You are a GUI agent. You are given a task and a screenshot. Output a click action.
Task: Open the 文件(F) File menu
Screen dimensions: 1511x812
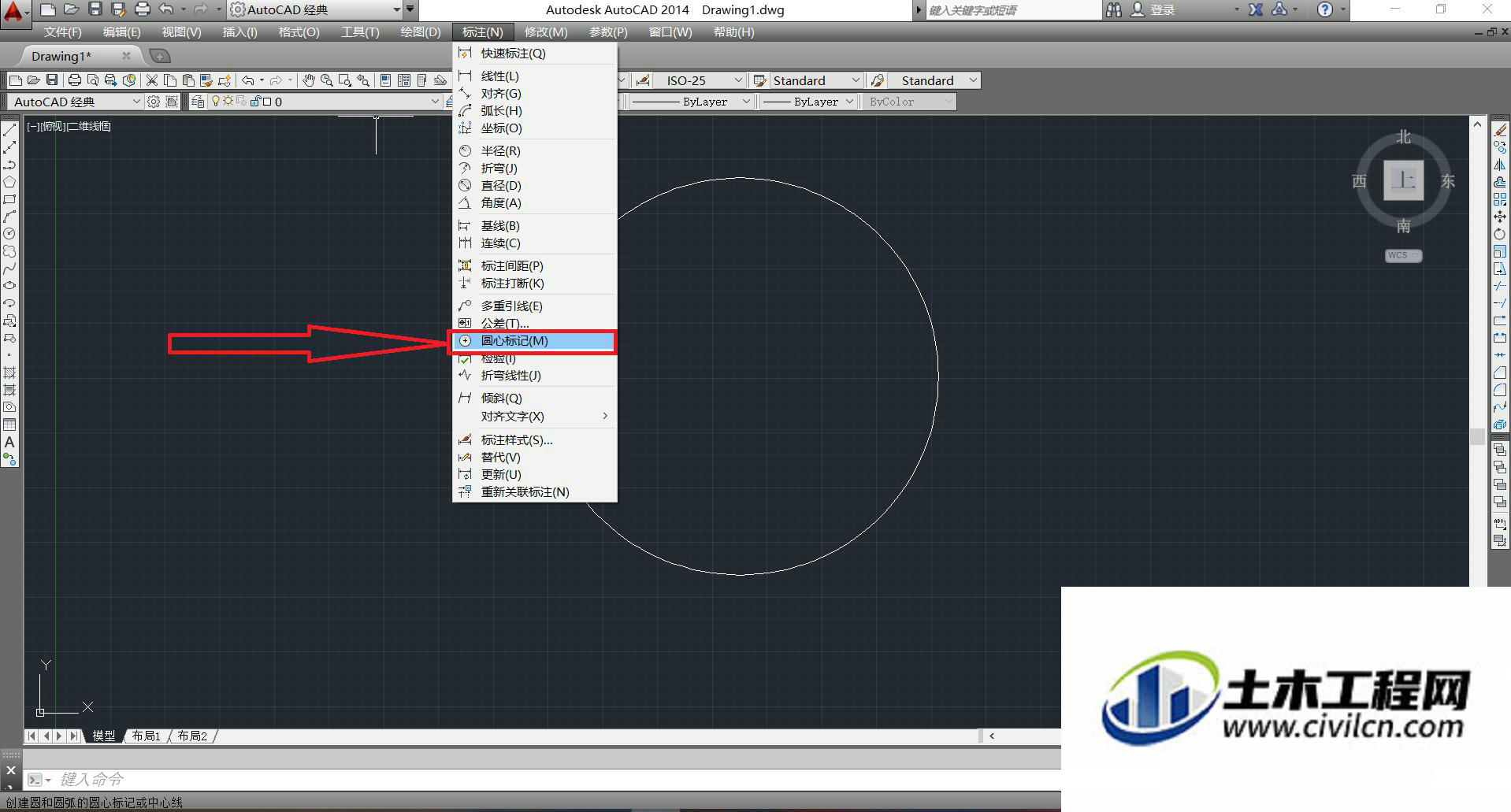coord(63,32)
